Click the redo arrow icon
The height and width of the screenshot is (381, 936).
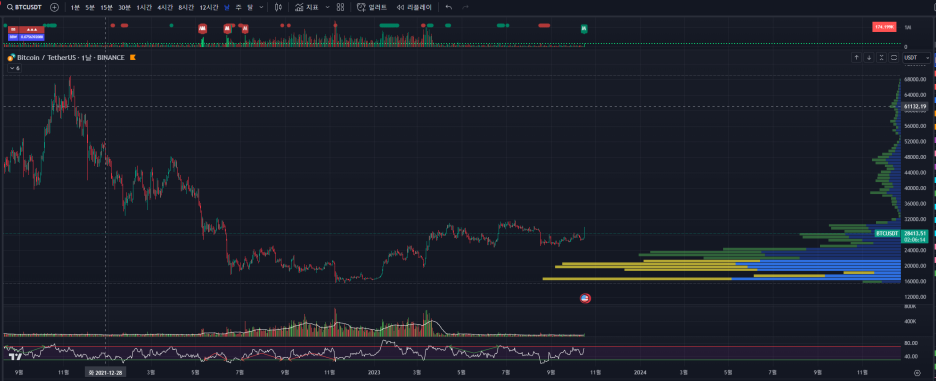click(466, 7)
